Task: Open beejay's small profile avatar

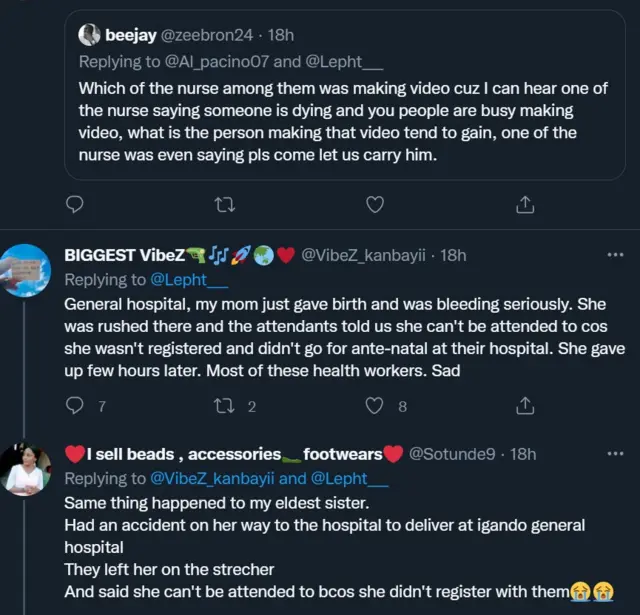Action: point(90,35)
